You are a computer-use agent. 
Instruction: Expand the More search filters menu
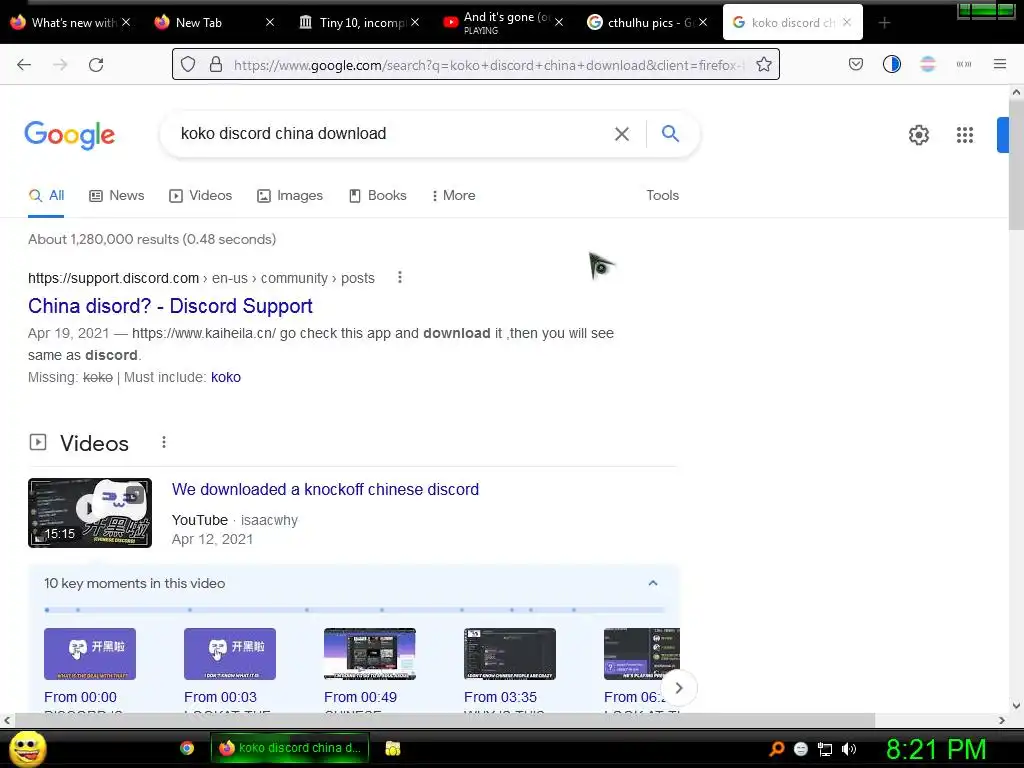click(x=453, y=195)
